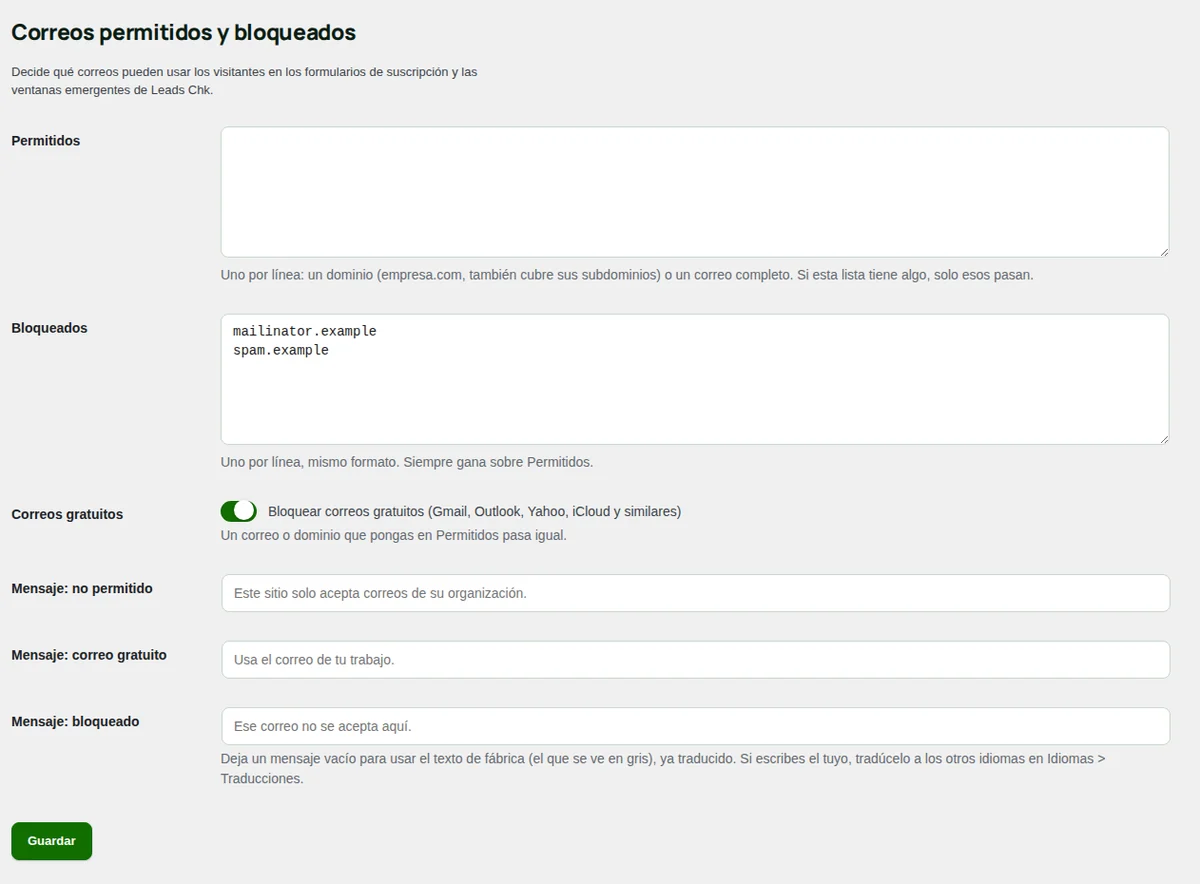The image size is (1200, 884).
Task: Click the 'Deja un mensaje vacío' help text
Action: pos(663,768)
